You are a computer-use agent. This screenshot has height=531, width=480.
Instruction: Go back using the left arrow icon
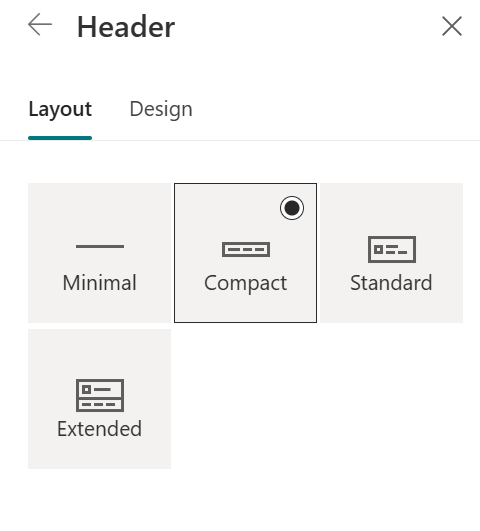click(x=40, y=24)
